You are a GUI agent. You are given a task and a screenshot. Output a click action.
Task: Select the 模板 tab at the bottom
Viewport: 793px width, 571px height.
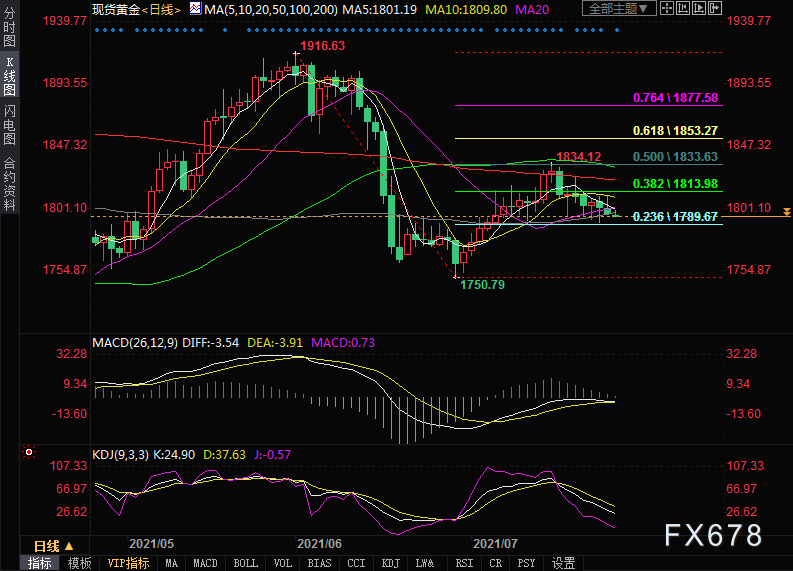coord(79,563)
